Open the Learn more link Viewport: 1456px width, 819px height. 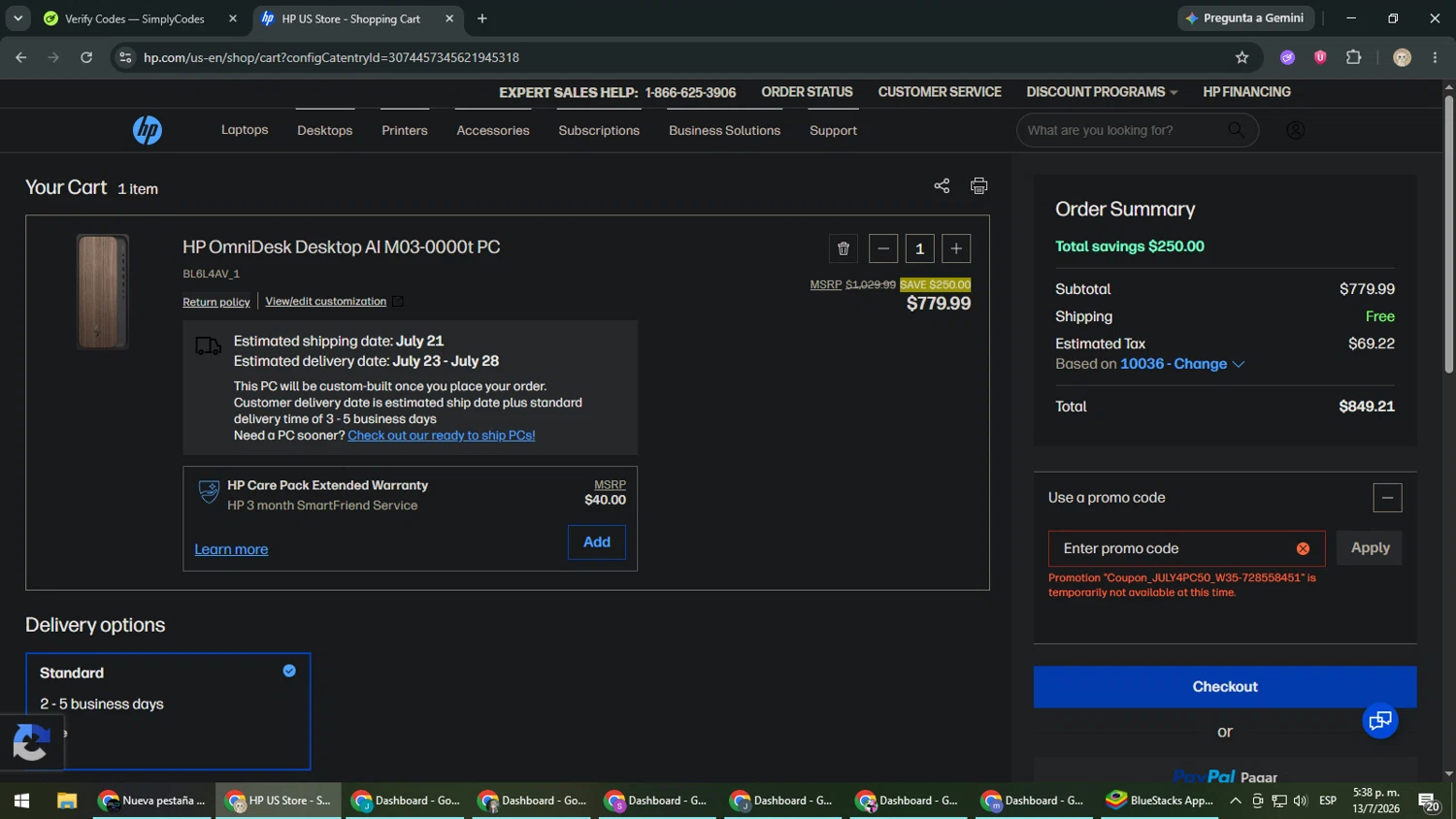231,549
